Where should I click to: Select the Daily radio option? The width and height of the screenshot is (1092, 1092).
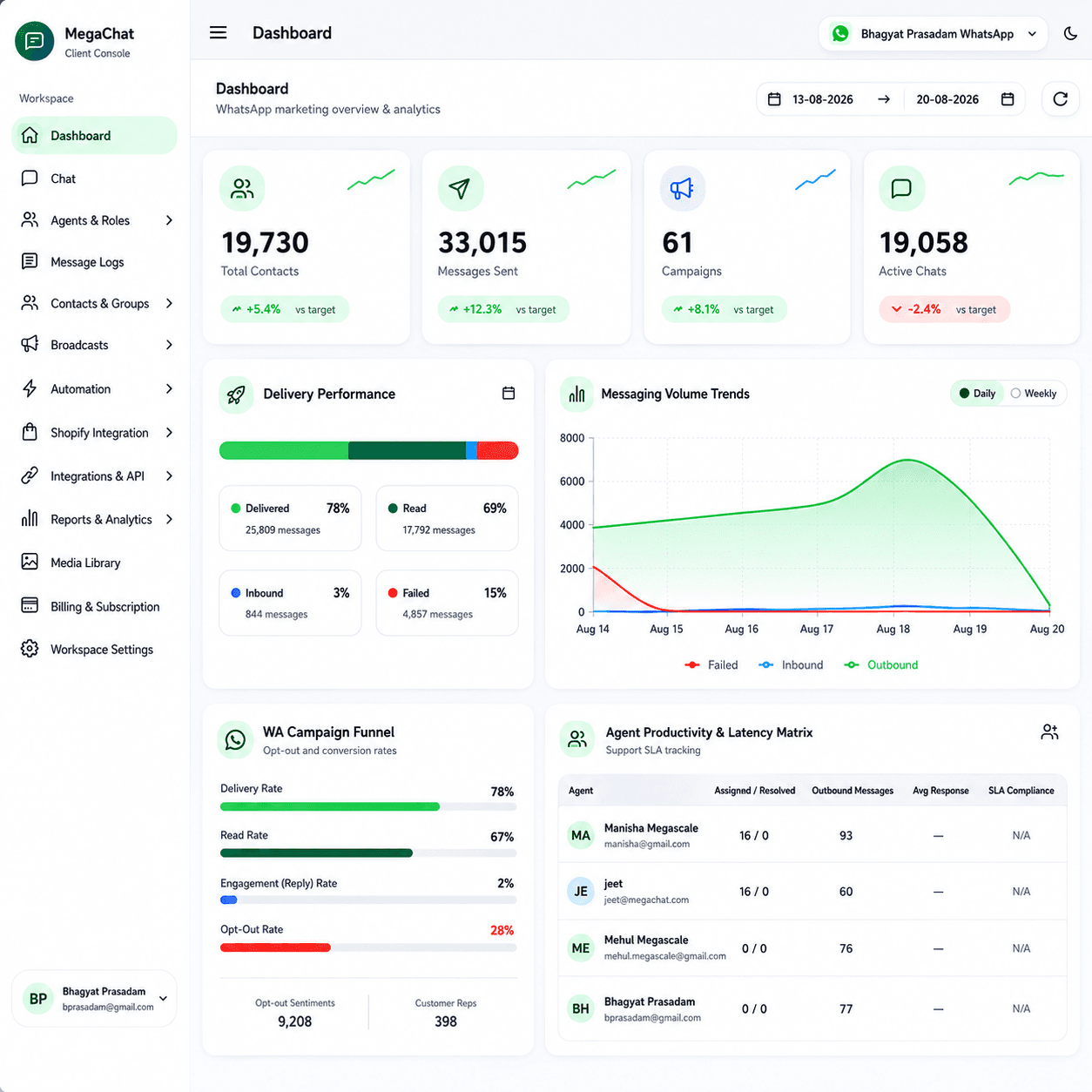point(977,394)
